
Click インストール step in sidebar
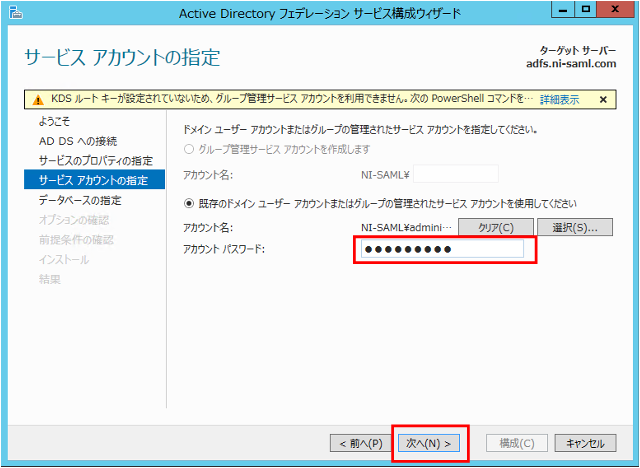[64, 260]
